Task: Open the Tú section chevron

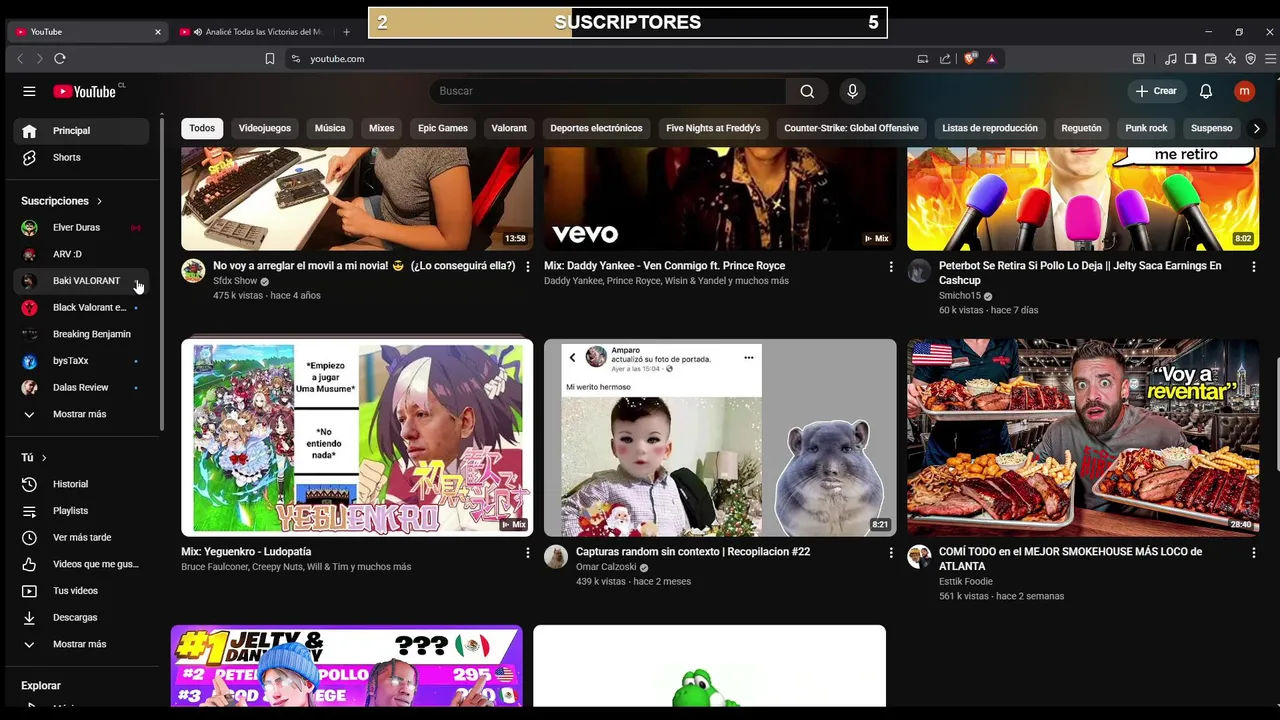Action: (x=43, y=458)
